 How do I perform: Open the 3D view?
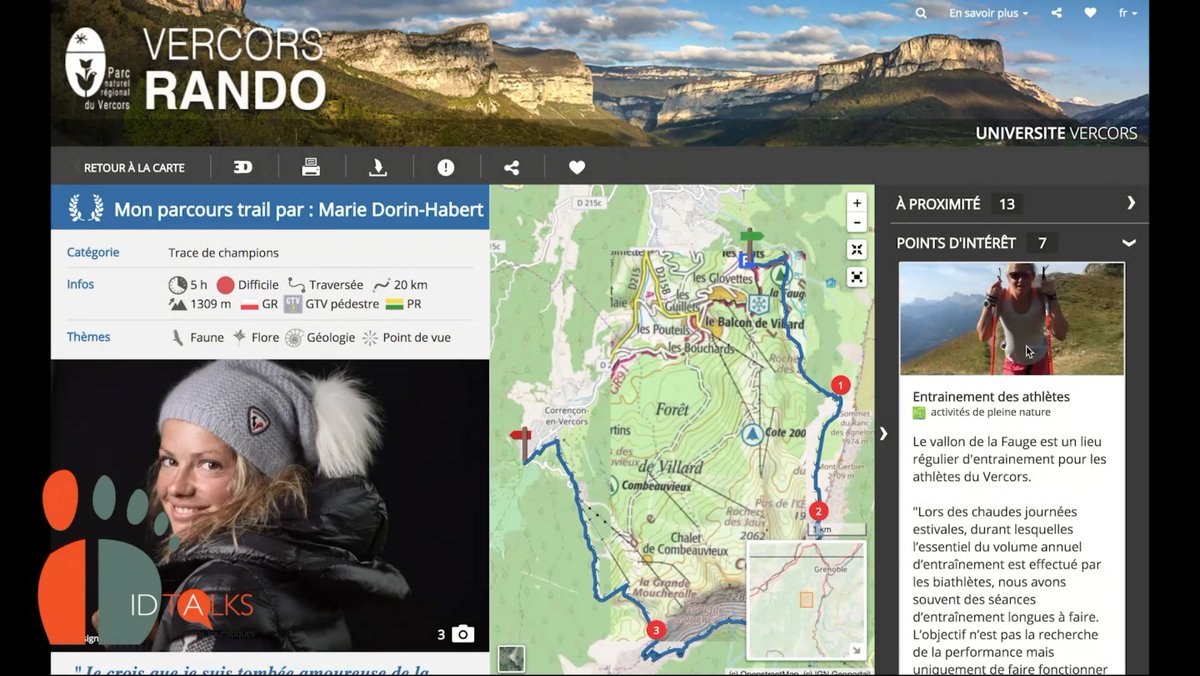243,167
